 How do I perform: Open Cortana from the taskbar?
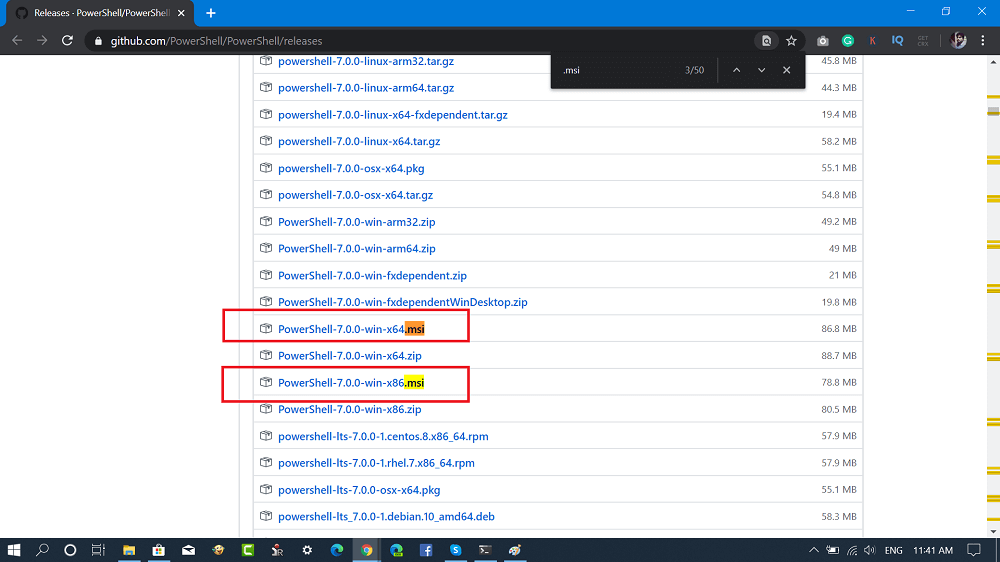tap(70, 550)
